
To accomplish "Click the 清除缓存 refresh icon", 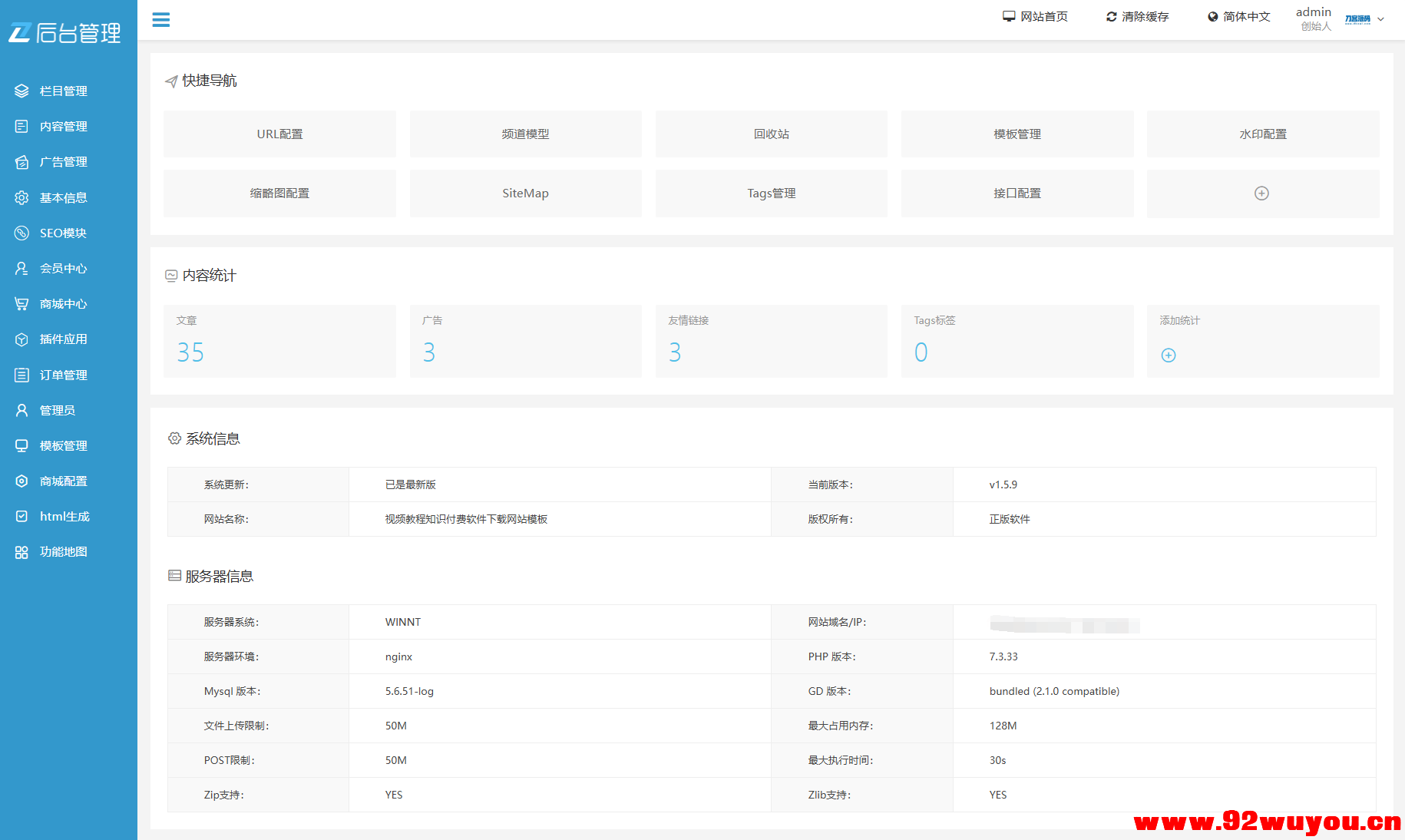I will click(x=1110, y=15).
